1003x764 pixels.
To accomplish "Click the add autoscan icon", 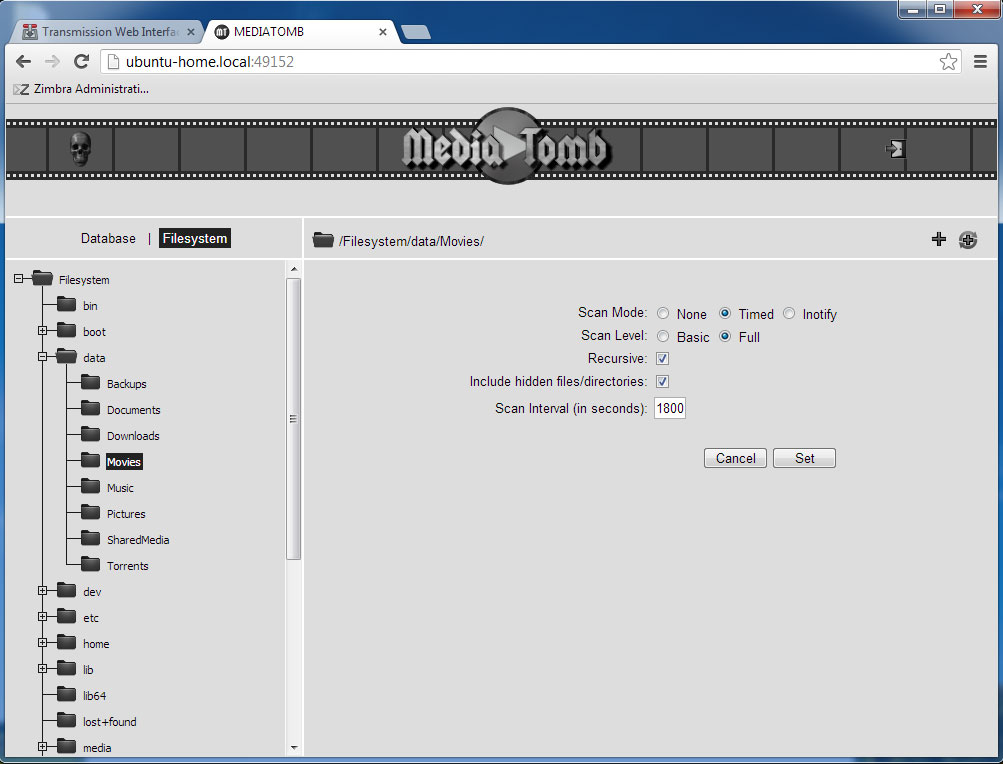I will click(968, 240).
